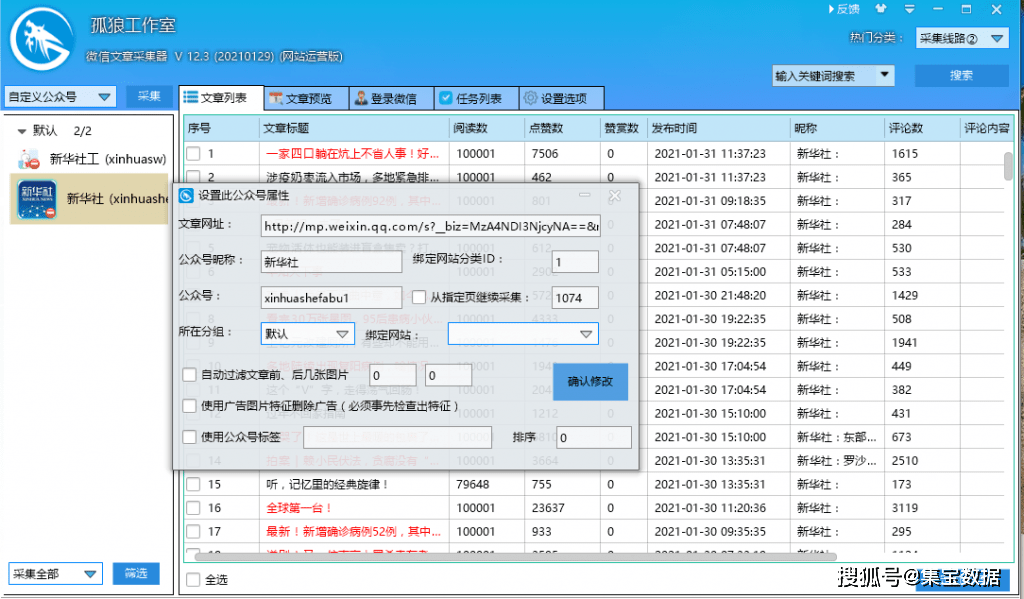Click the skin theme shirt icon

[879, 9]
